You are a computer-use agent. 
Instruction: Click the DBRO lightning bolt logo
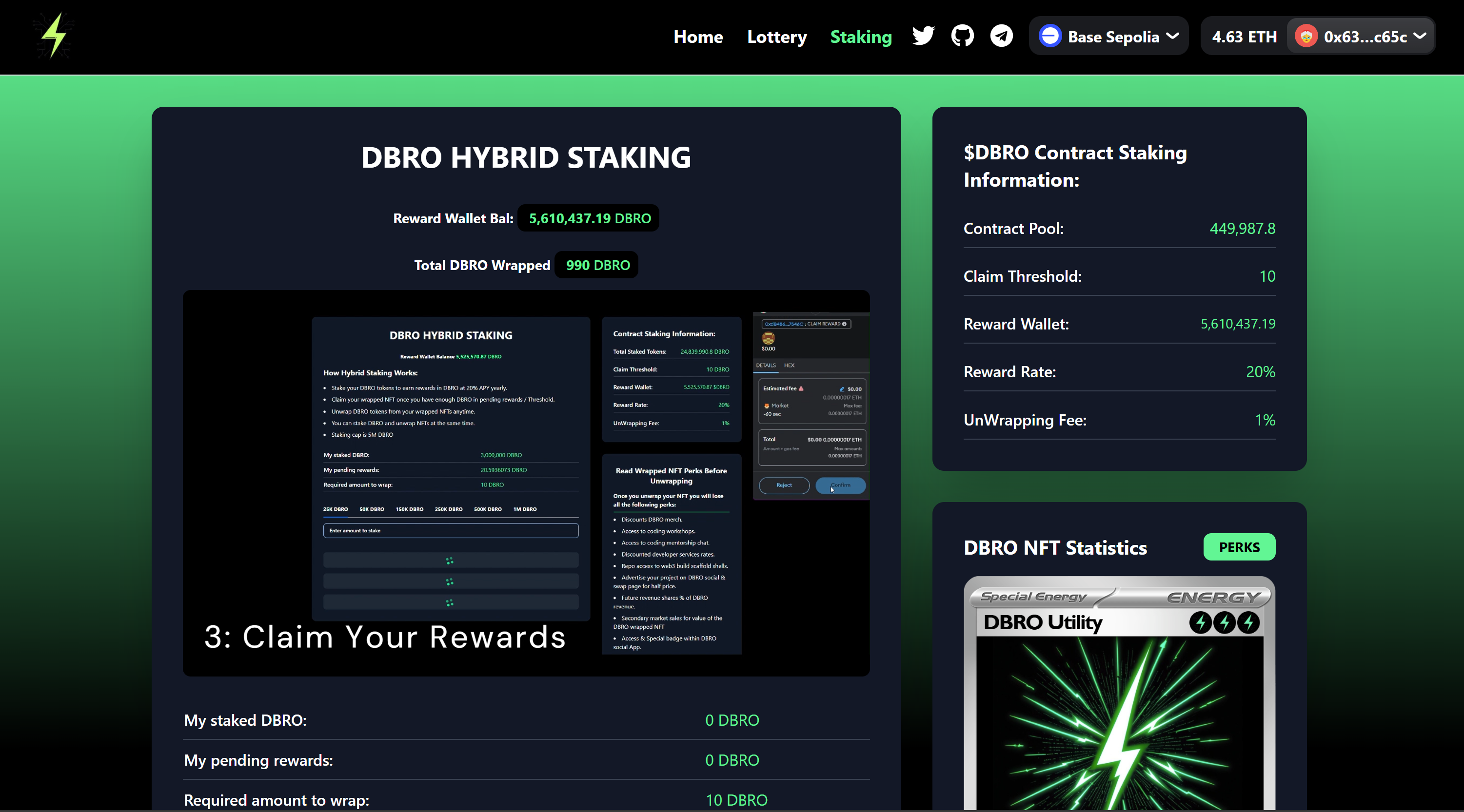tap(54, 36)
